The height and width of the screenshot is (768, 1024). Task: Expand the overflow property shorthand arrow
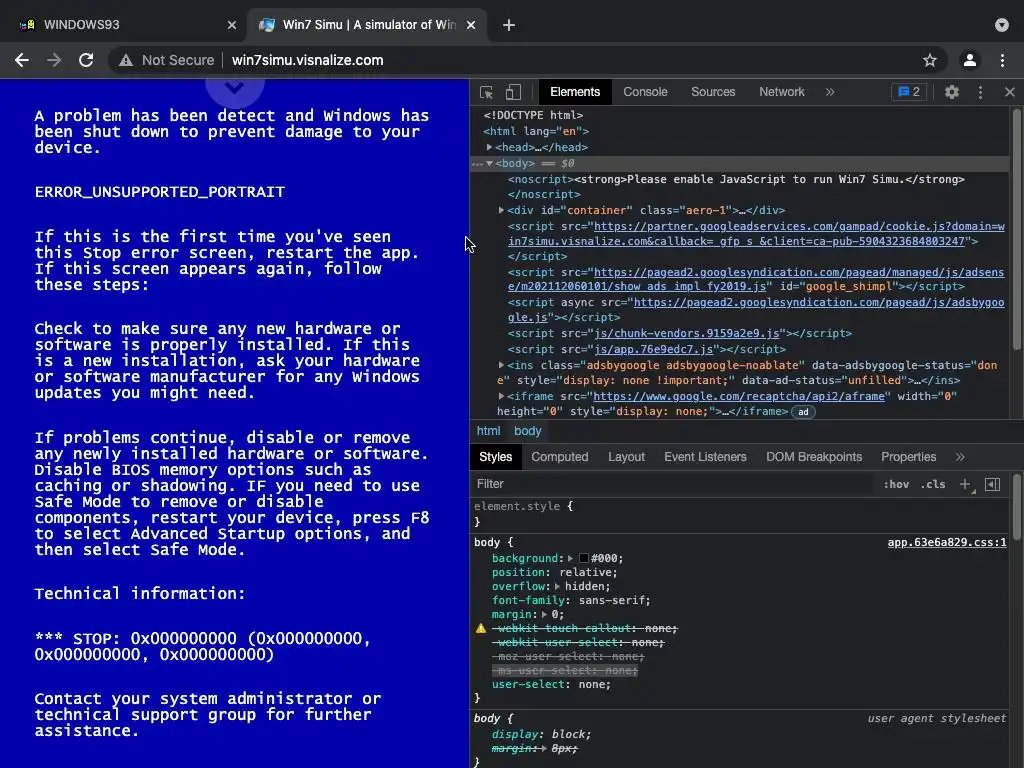point(557,586)
